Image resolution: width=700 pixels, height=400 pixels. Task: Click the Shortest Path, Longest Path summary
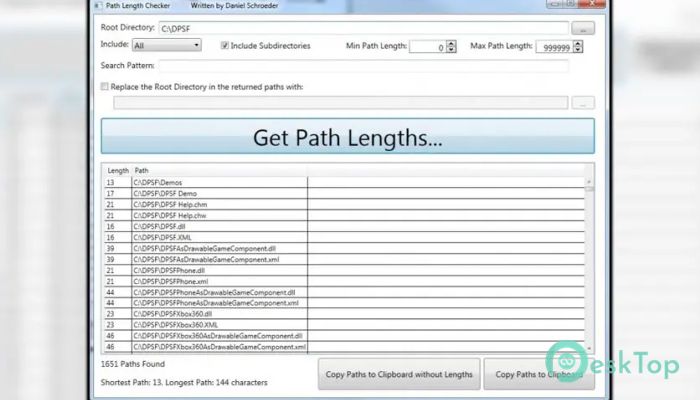[x=184, y=383]
